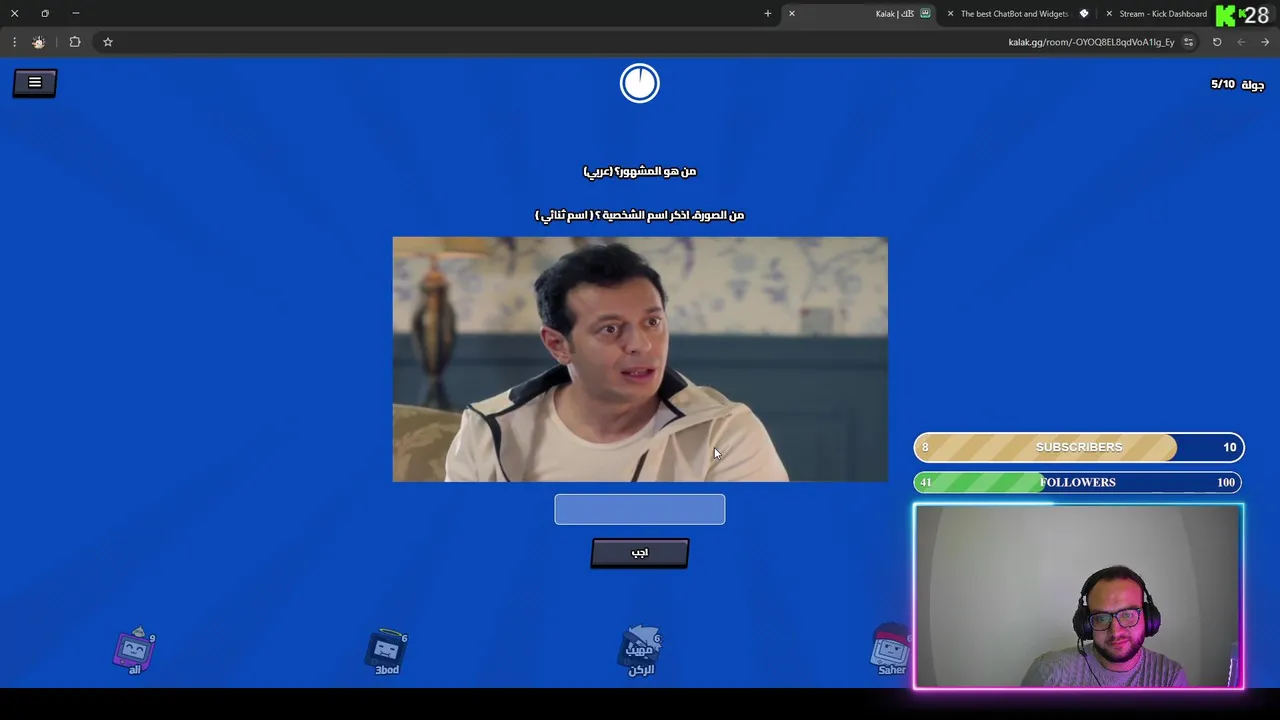Select the player avatar named ali
The width and height of the screenshot is (1280, 720).
[135, 651]
